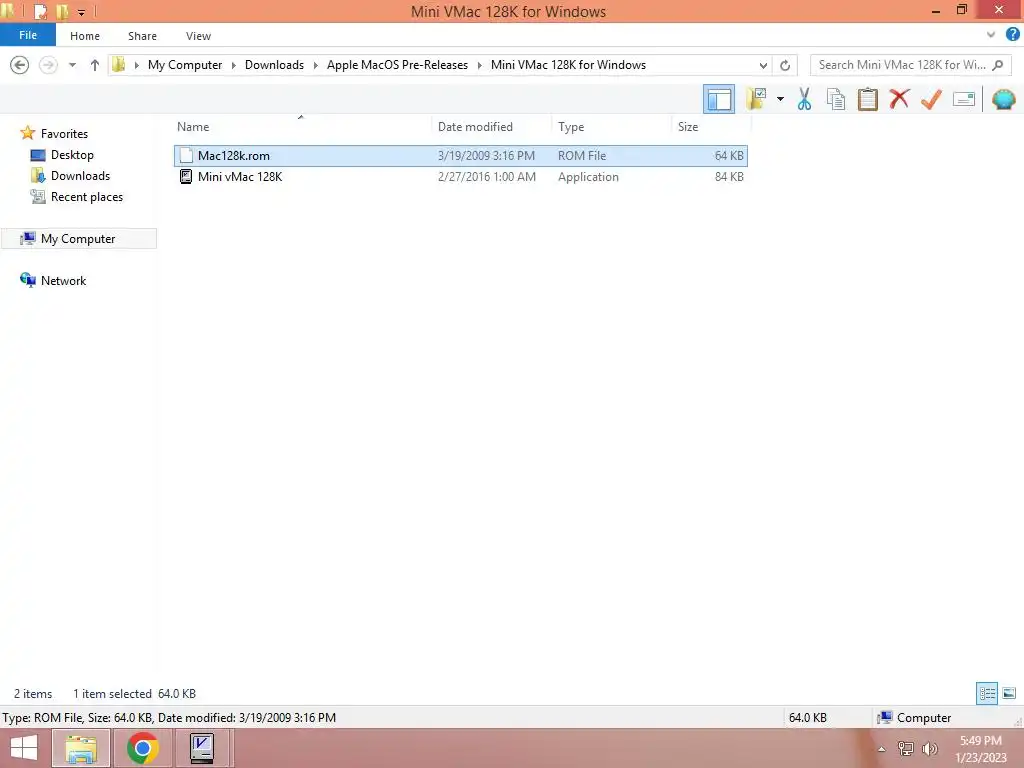The image size is (1024, 768).
Task: Navigate to Downloads in the breadcrumb
Action: point(274,65)
